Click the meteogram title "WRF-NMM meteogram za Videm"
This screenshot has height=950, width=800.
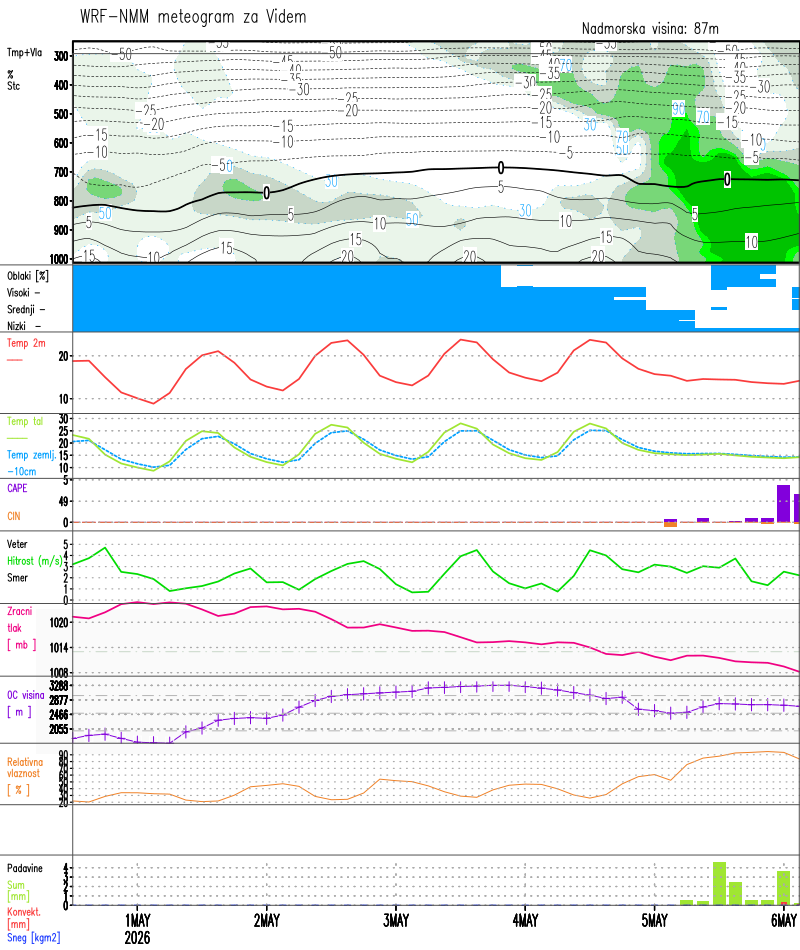tap(192, 16)
